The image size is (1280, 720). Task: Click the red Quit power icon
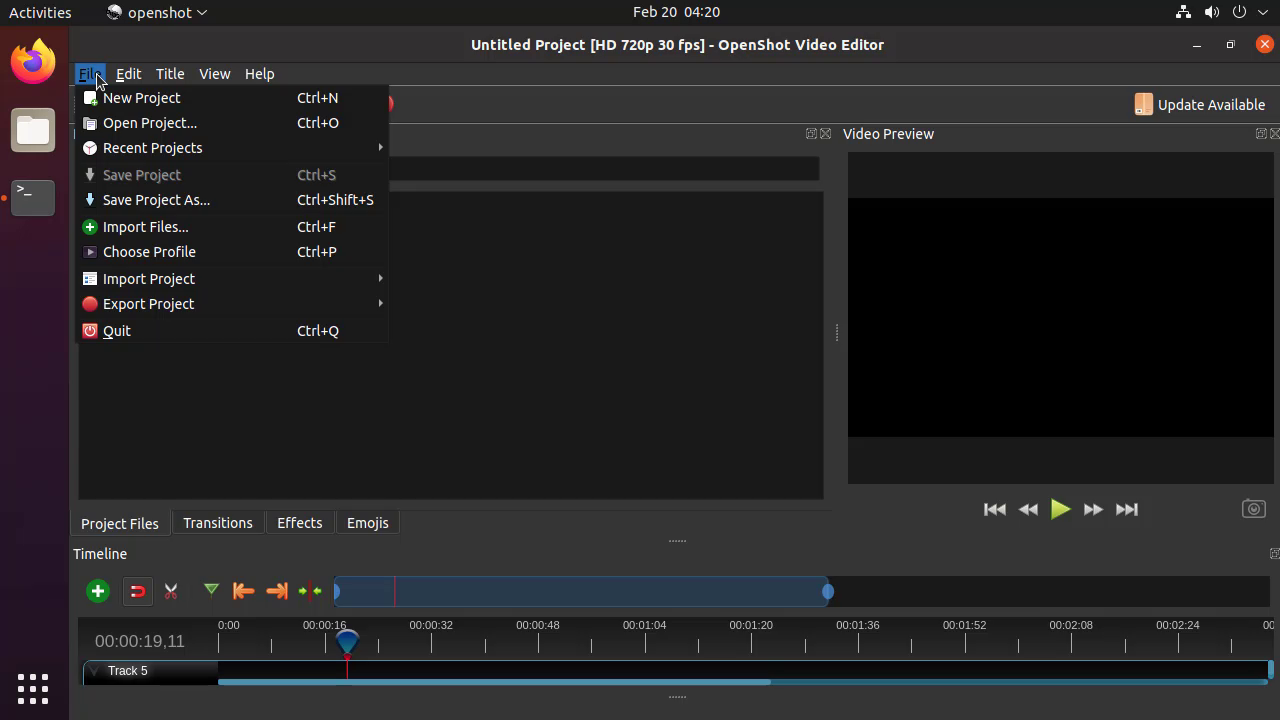[x=90, y=331]
